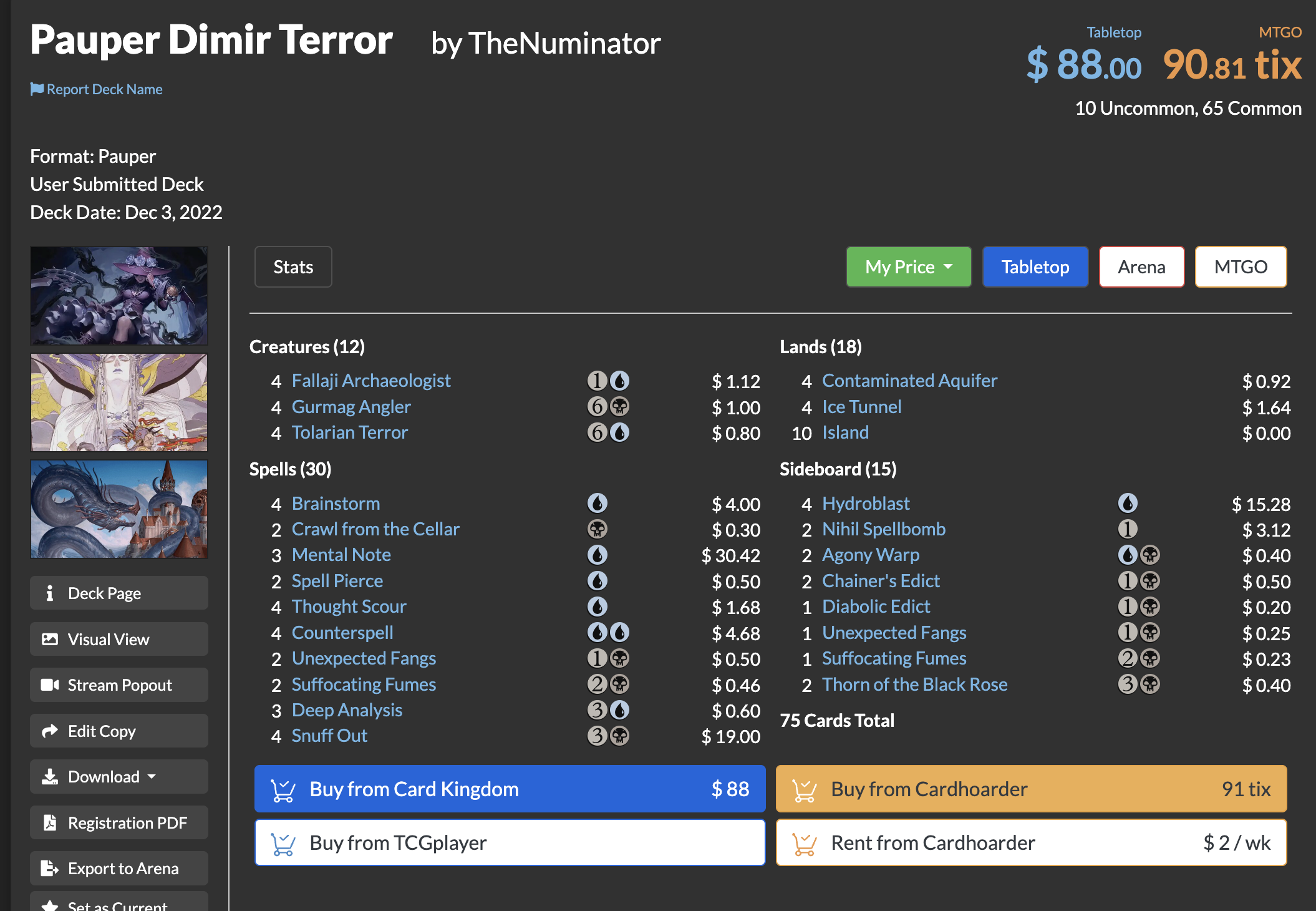Buy the deck from TCGplayer

(510, 843)
